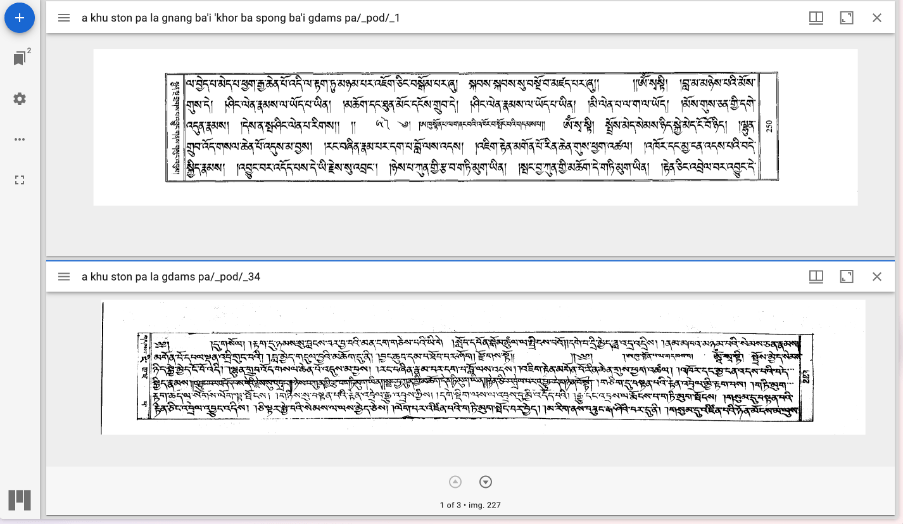Go to the next image in lower window
This screenshot has height=524, width=904.
[x=486, y=482]
